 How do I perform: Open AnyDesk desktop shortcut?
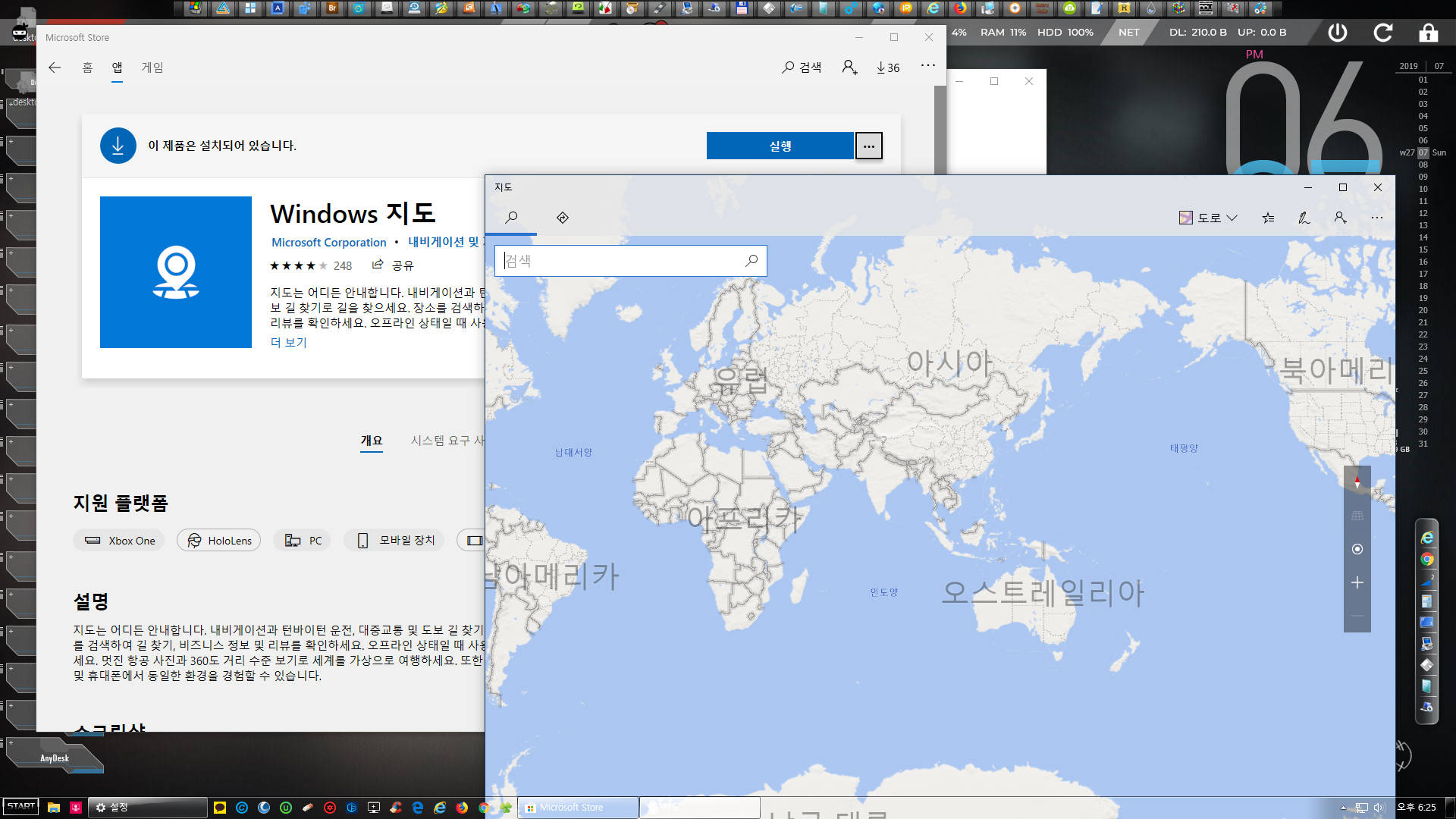tap(53, 755)
